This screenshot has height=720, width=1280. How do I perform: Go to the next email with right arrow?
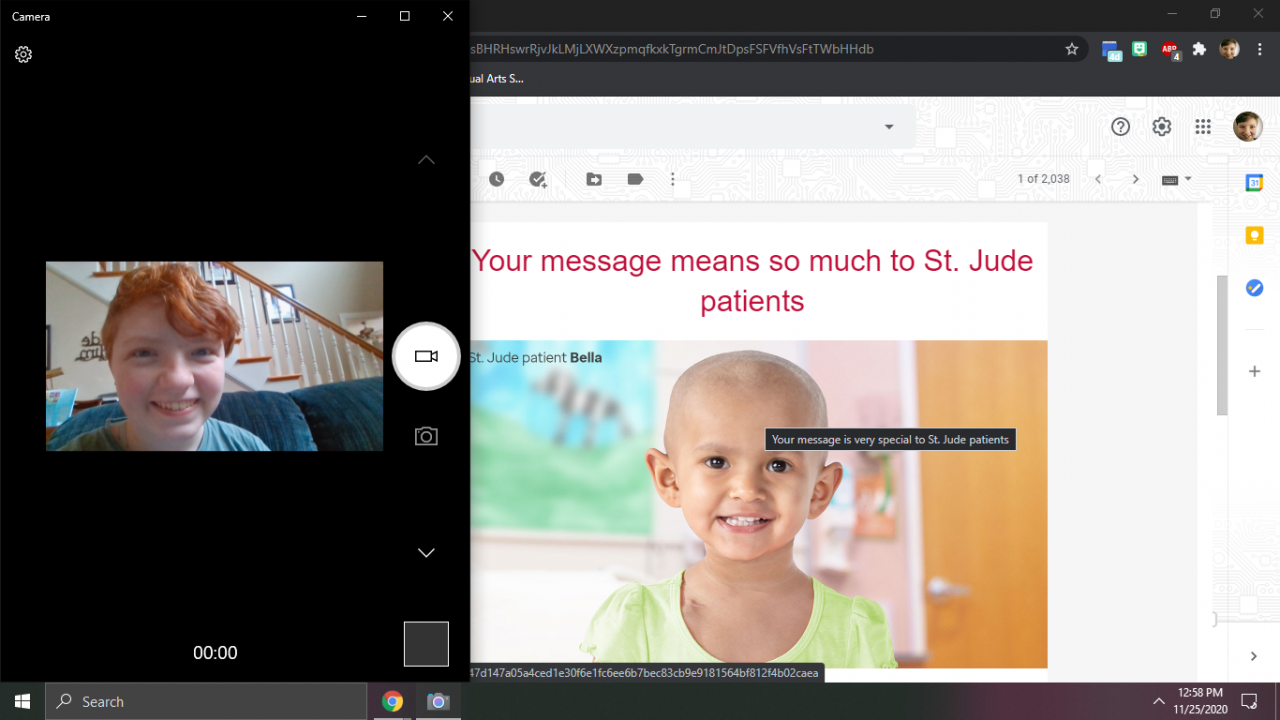point(1135,179)
